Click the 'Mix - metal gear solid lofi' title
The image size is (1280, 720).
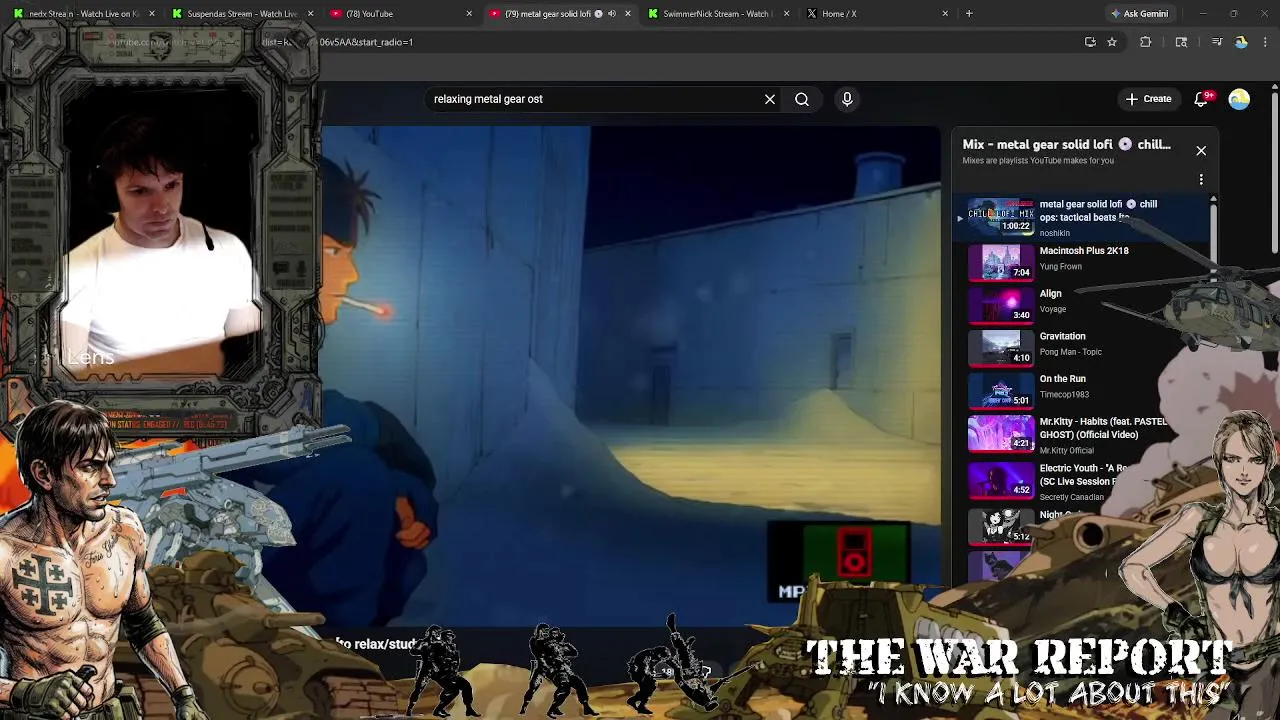tap(1066, 144)
